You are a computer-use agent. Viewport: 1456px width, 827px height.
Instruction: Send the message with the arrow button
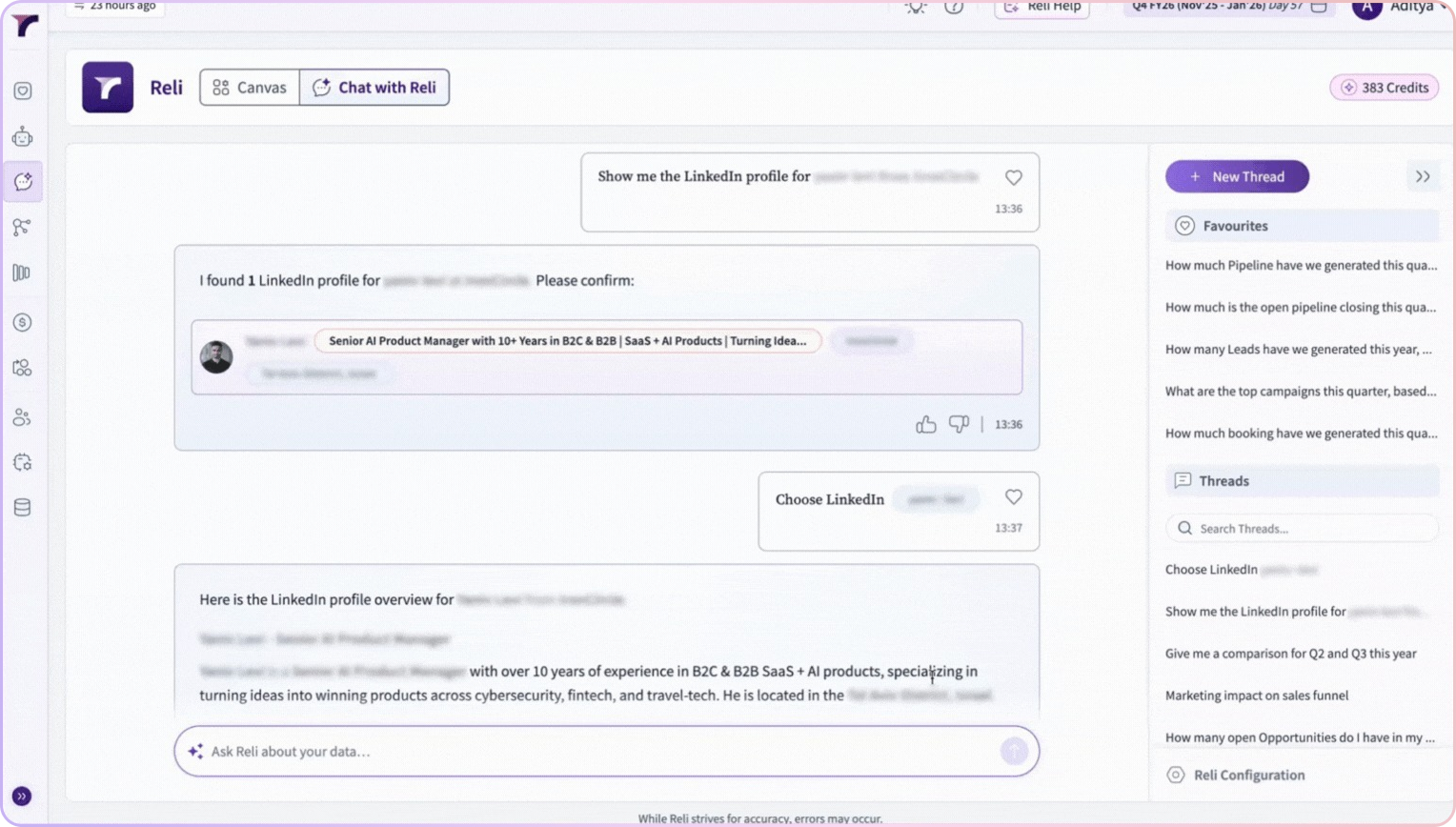pyautogui.click(x=1014, y=752)
